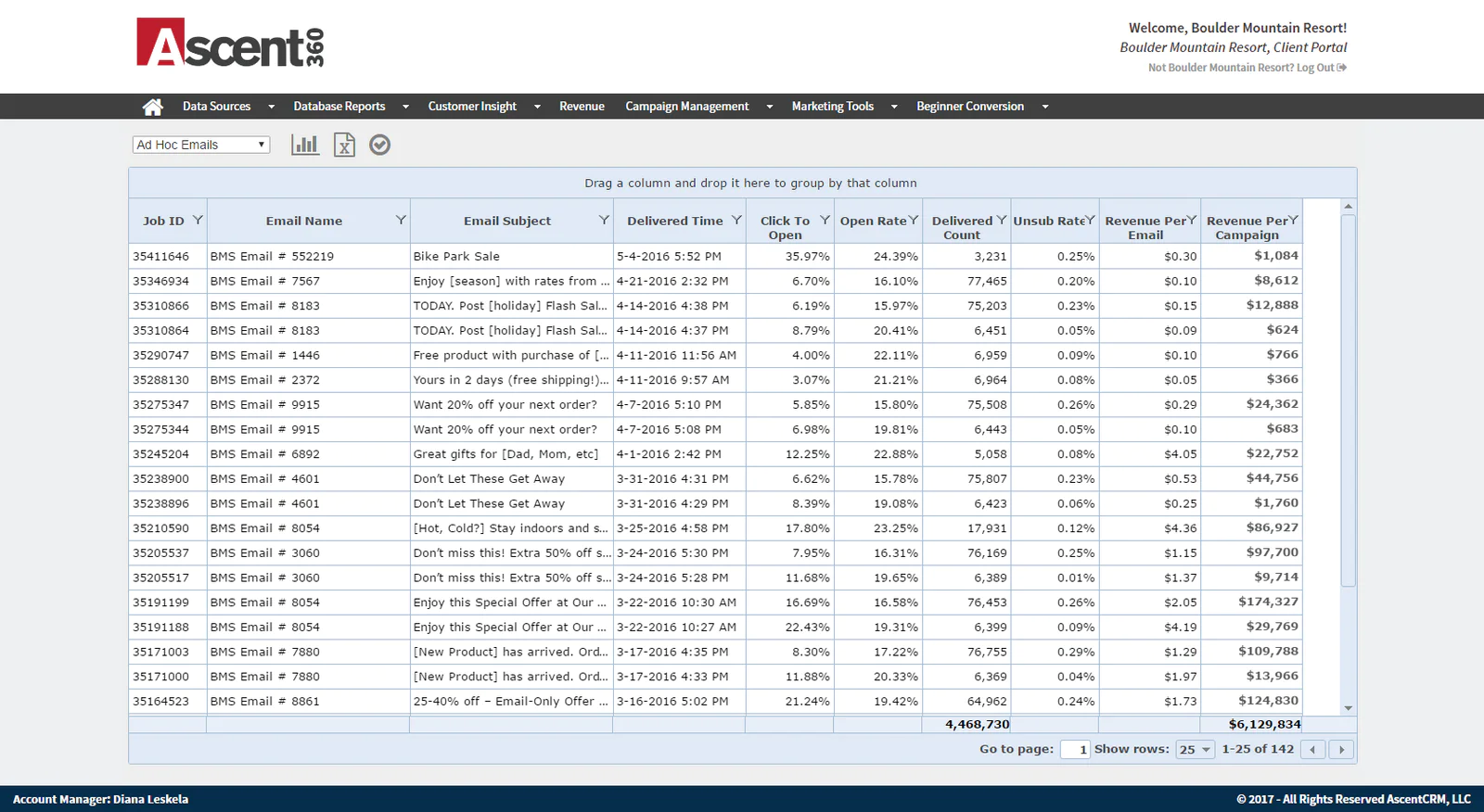Open the bar chart view icon
The height and width of the screenshot is (812, 1484).
(x=305, y=145)
